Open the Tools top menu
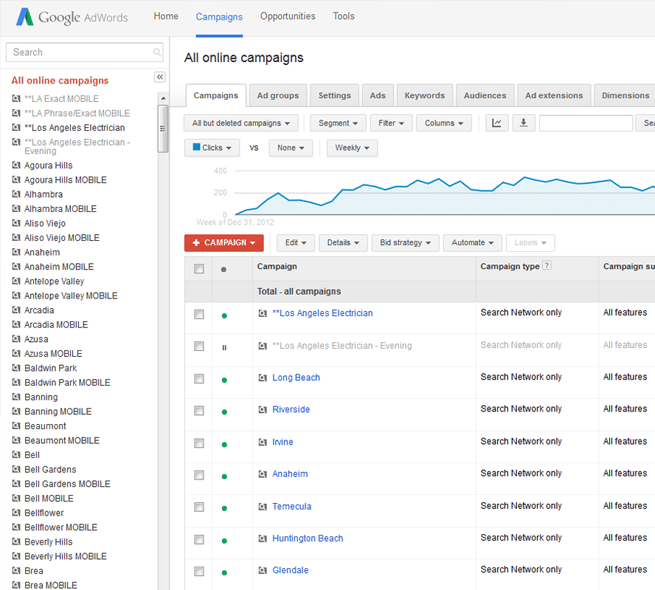The image size is (655, 590). (x=343, y=16)
